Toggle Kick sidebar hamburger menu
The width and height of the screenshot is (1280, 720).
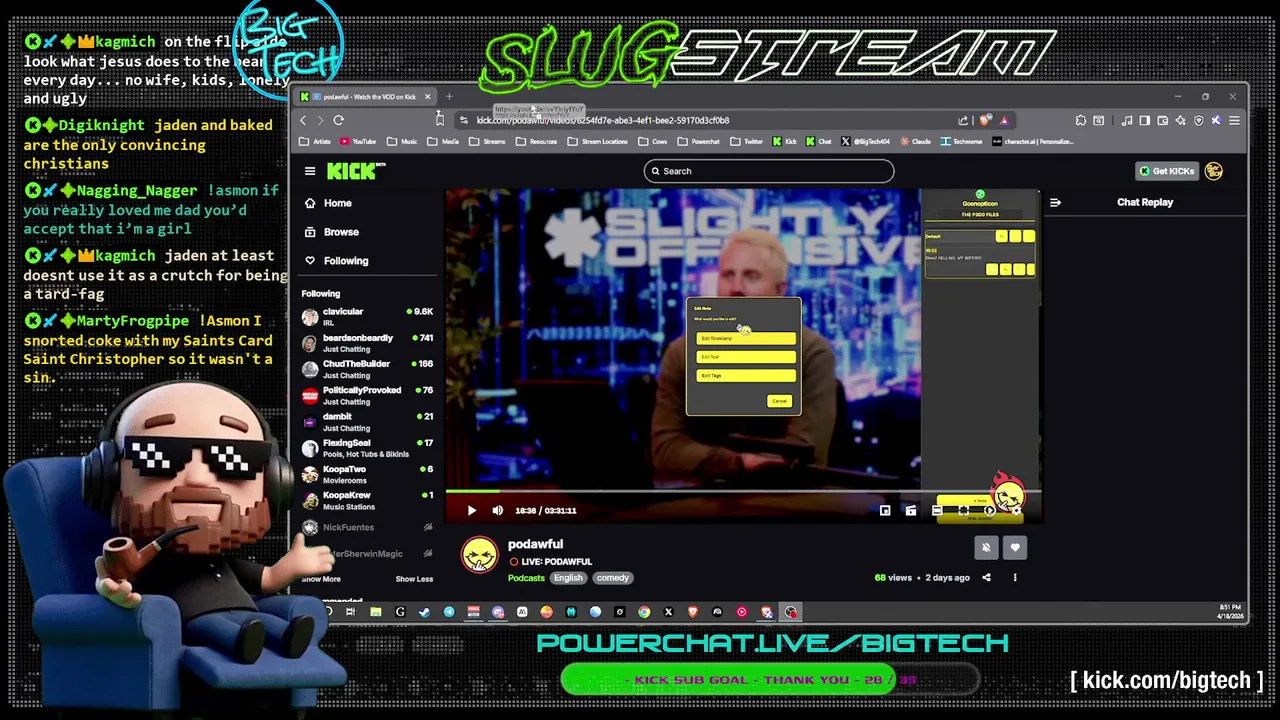310,171
